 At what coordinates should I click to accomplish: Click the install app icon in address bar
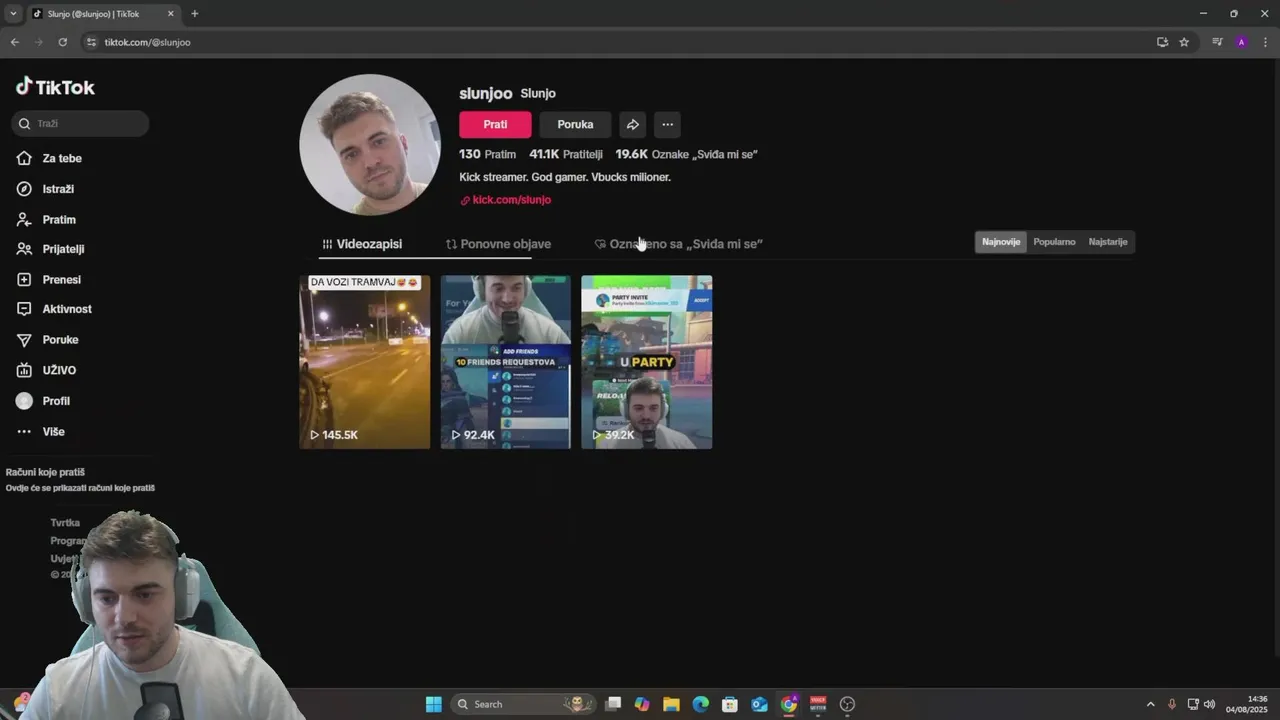point(1162,42)
